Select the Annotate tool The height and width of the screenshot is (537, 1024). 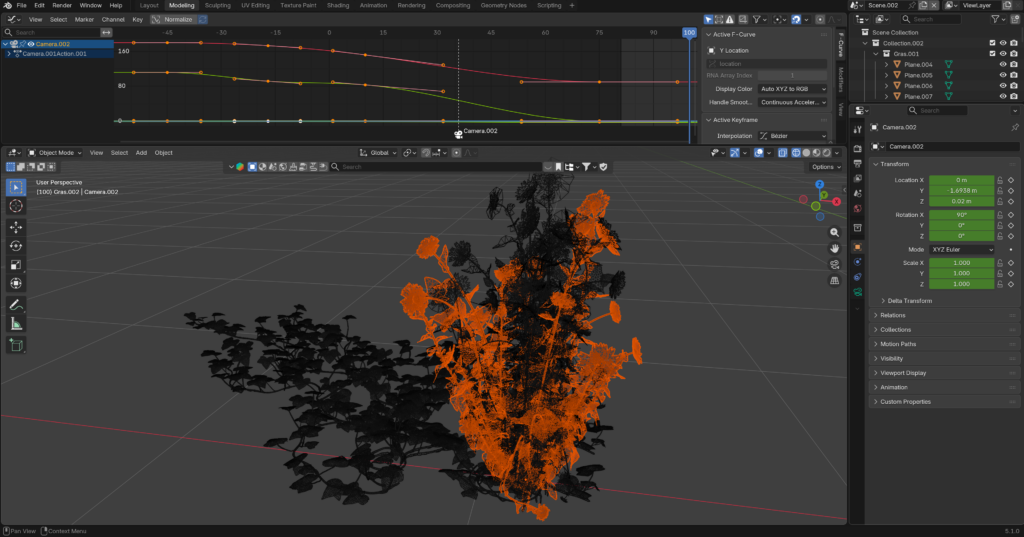pyautogui.click(x=16, y=305)
